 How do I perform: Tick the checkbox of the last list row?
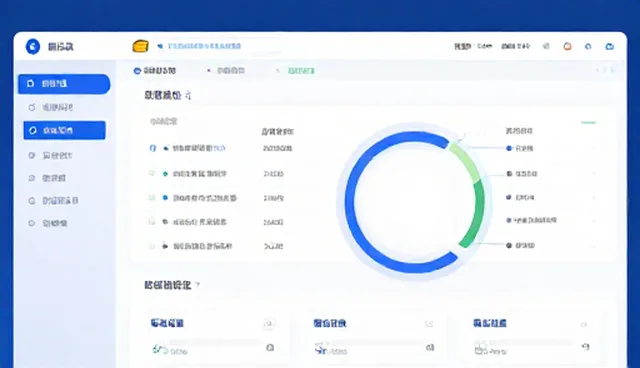[x=152, y=246]
